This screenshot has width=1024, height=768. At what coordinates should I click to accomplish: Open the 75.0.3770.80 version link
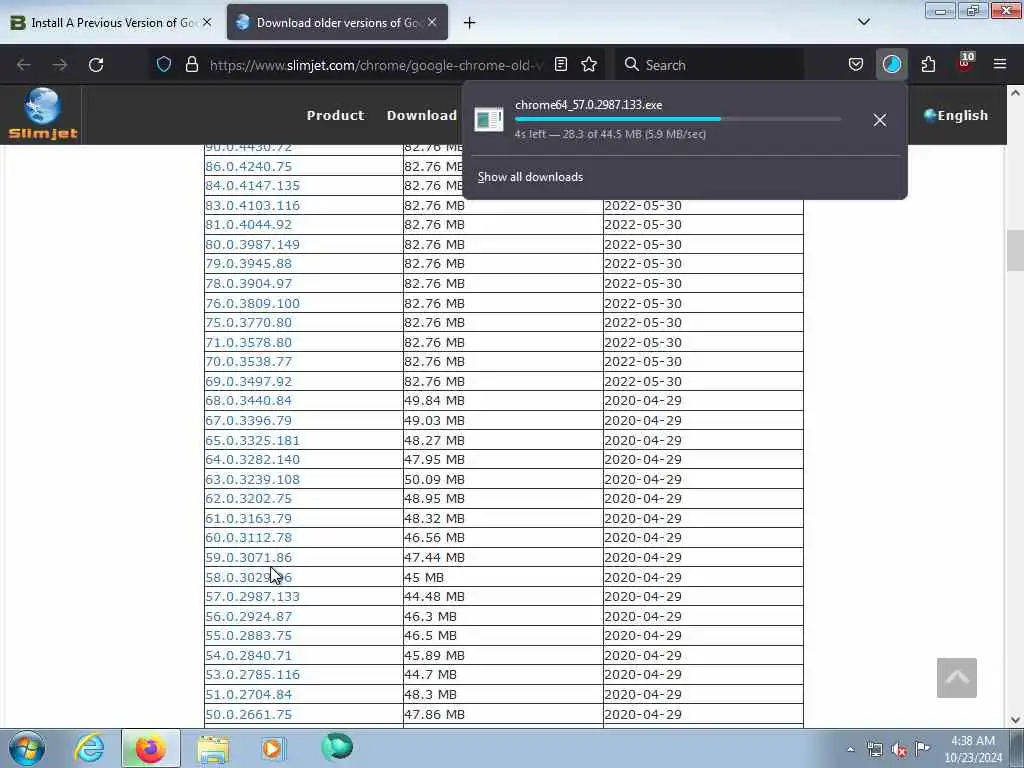pos(248,323)
